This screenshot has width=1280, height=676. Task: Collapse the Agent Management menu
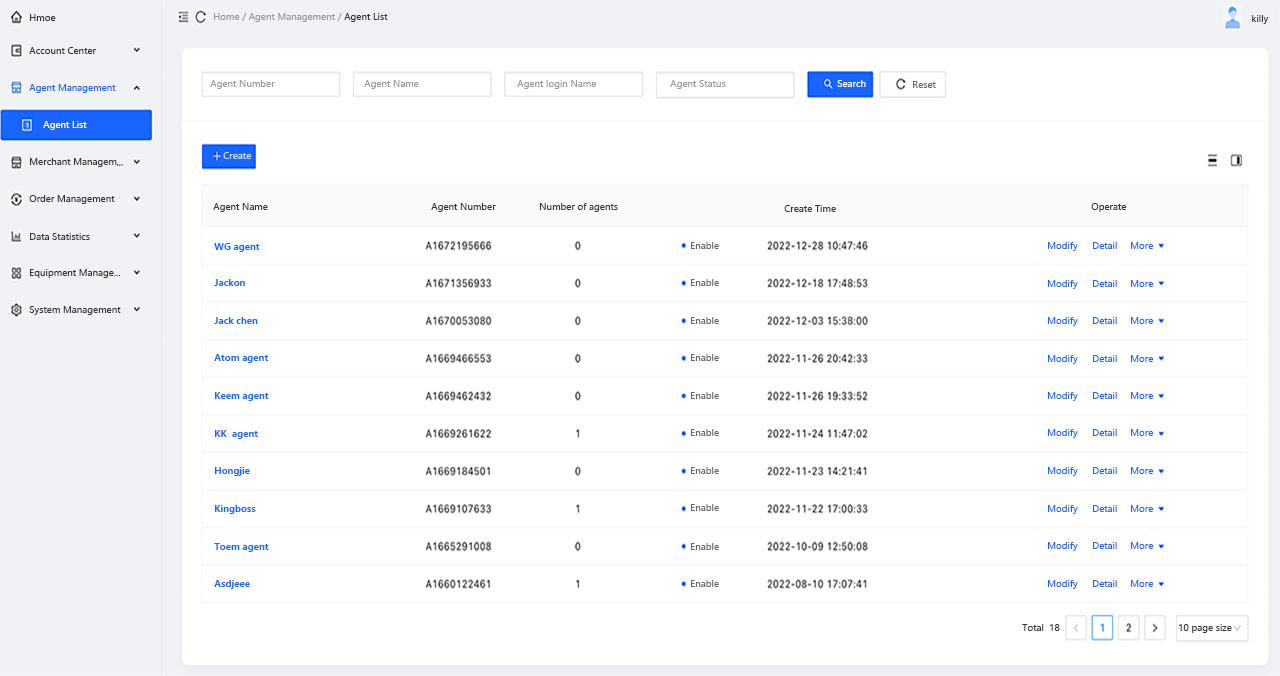click(137, 88)
